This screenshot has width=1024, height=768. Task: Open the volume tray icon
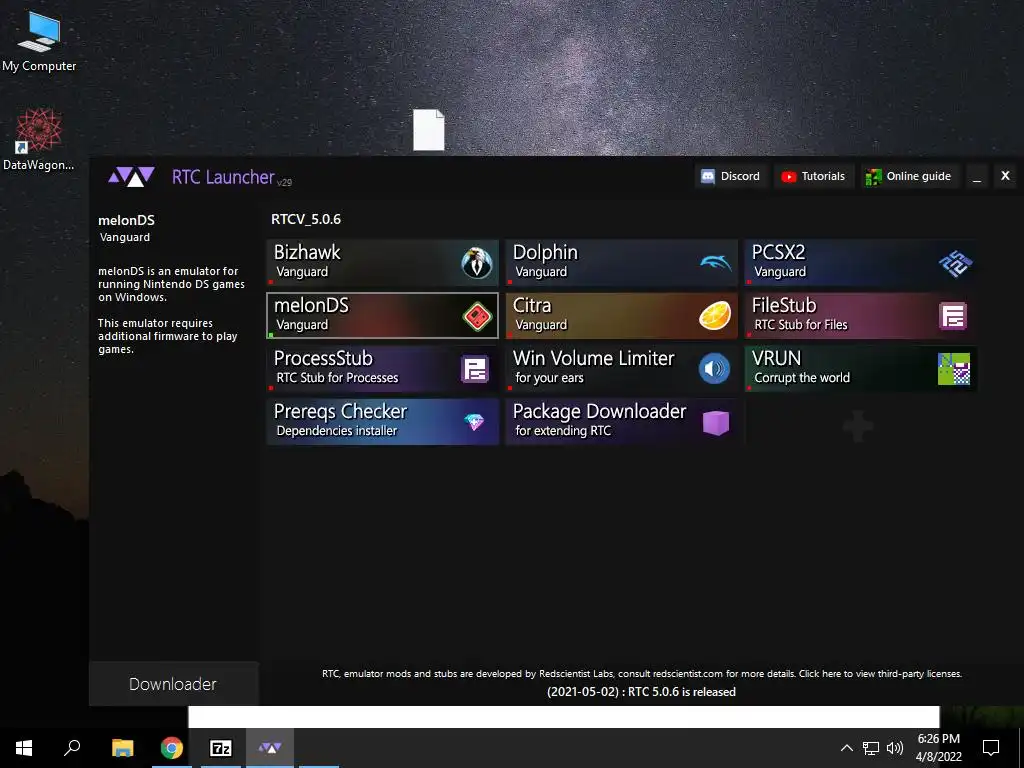pos(895,748)
